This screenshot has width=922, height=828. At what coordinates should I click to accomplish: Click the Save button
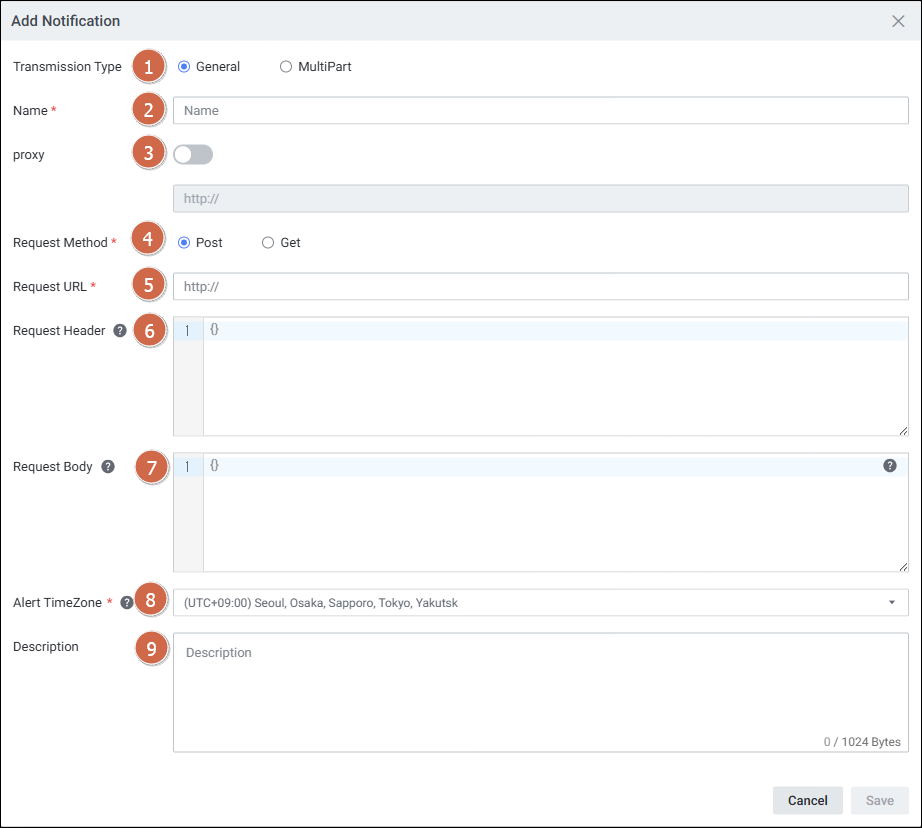coord(879,800)
